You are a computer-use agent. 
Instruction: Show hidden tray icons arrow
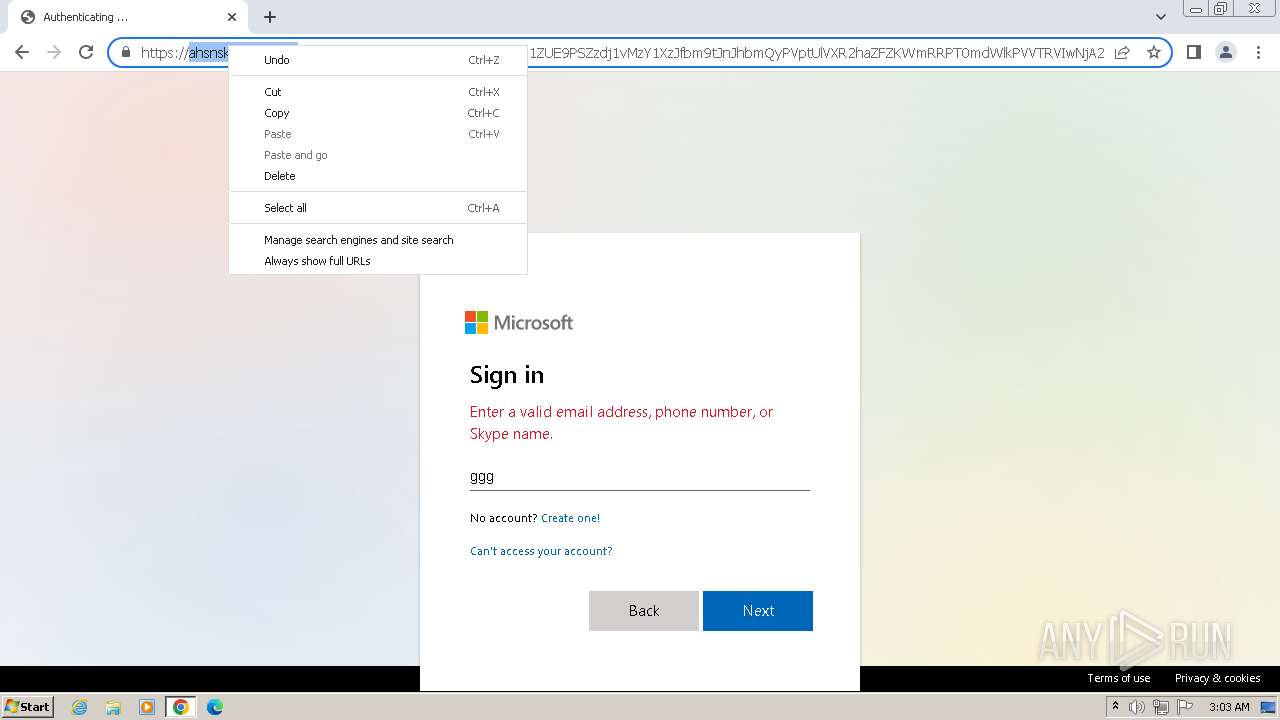pyautogui.click(x=1115, y=707)
